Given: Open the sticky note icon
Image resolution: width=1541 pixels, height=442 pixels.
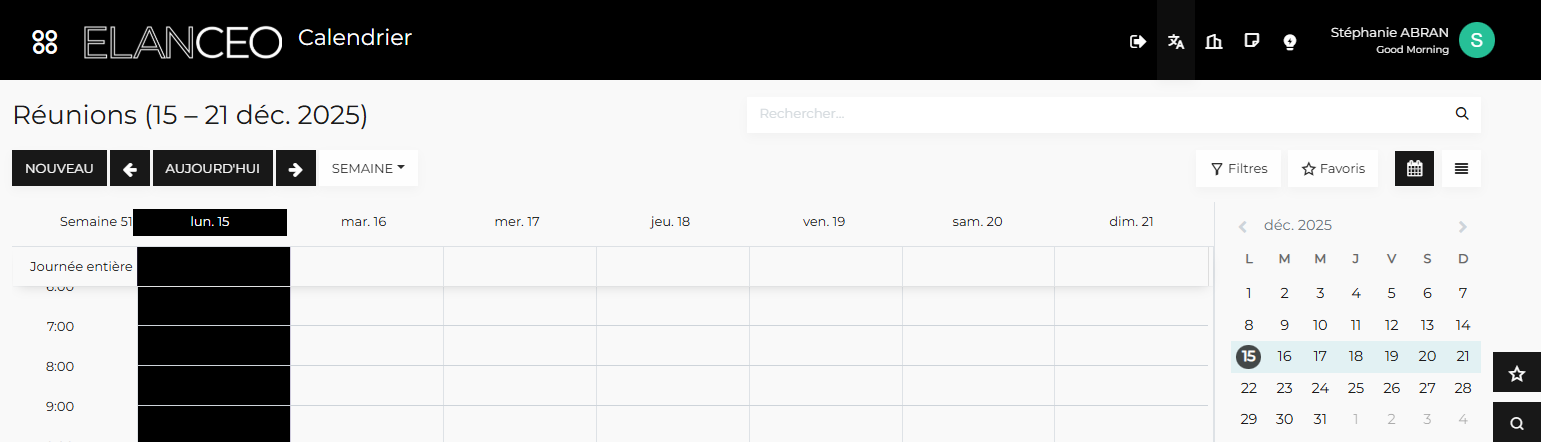Looking at the screenshot, I should 1251,41.
